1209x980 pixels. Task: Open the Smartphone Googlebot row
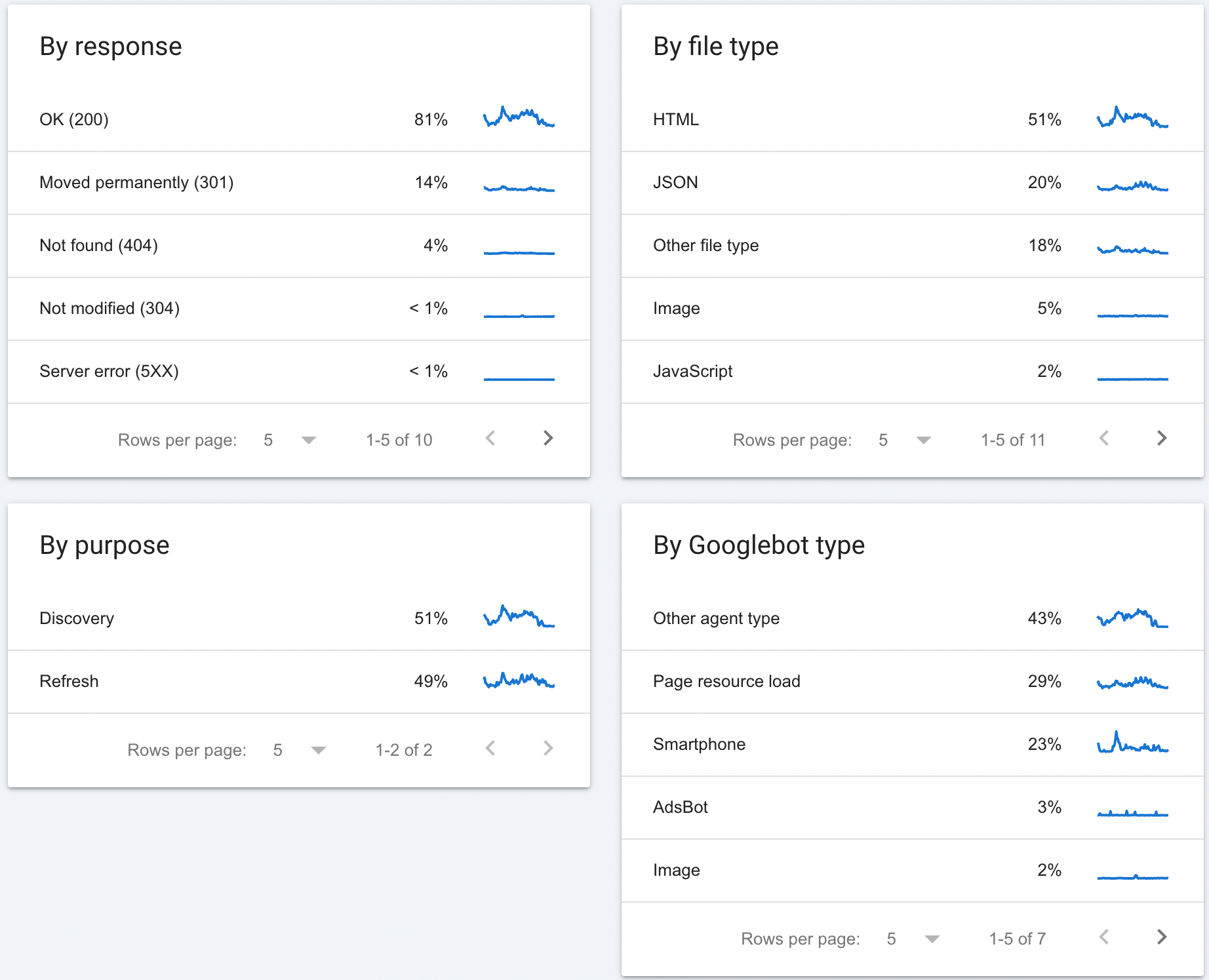click(913, 745)
